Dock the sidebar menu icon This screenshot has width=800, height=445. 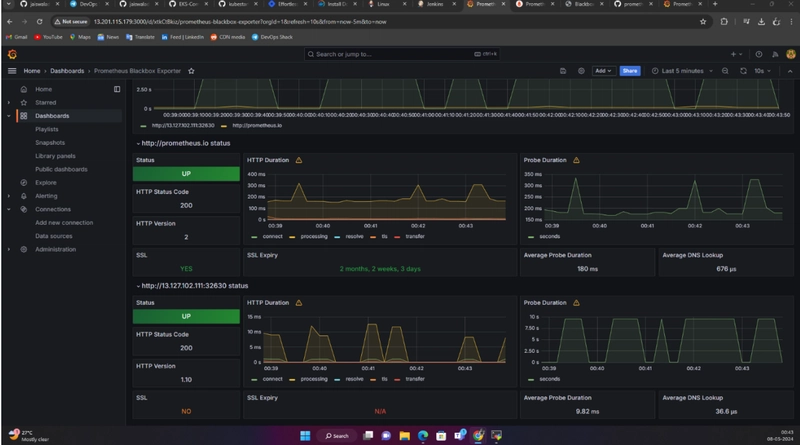pos(117,89)
